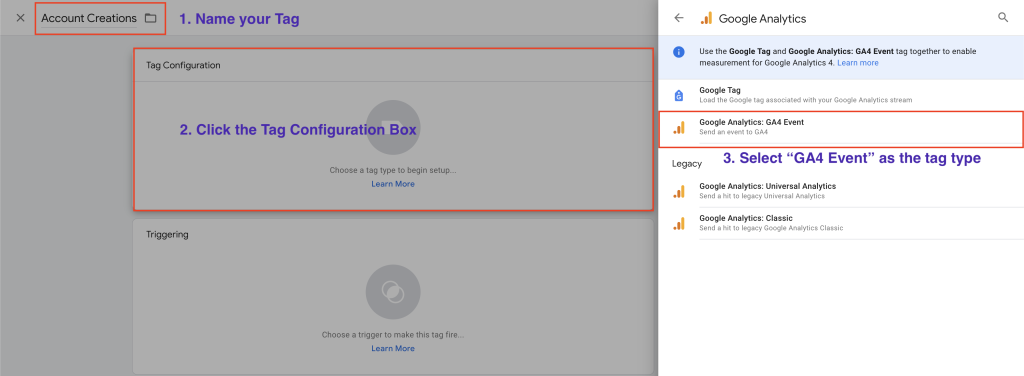Open the folder icon next to tag name
Image resolution: width=1024 pixels, height=376 pixels.
[151, 18]
